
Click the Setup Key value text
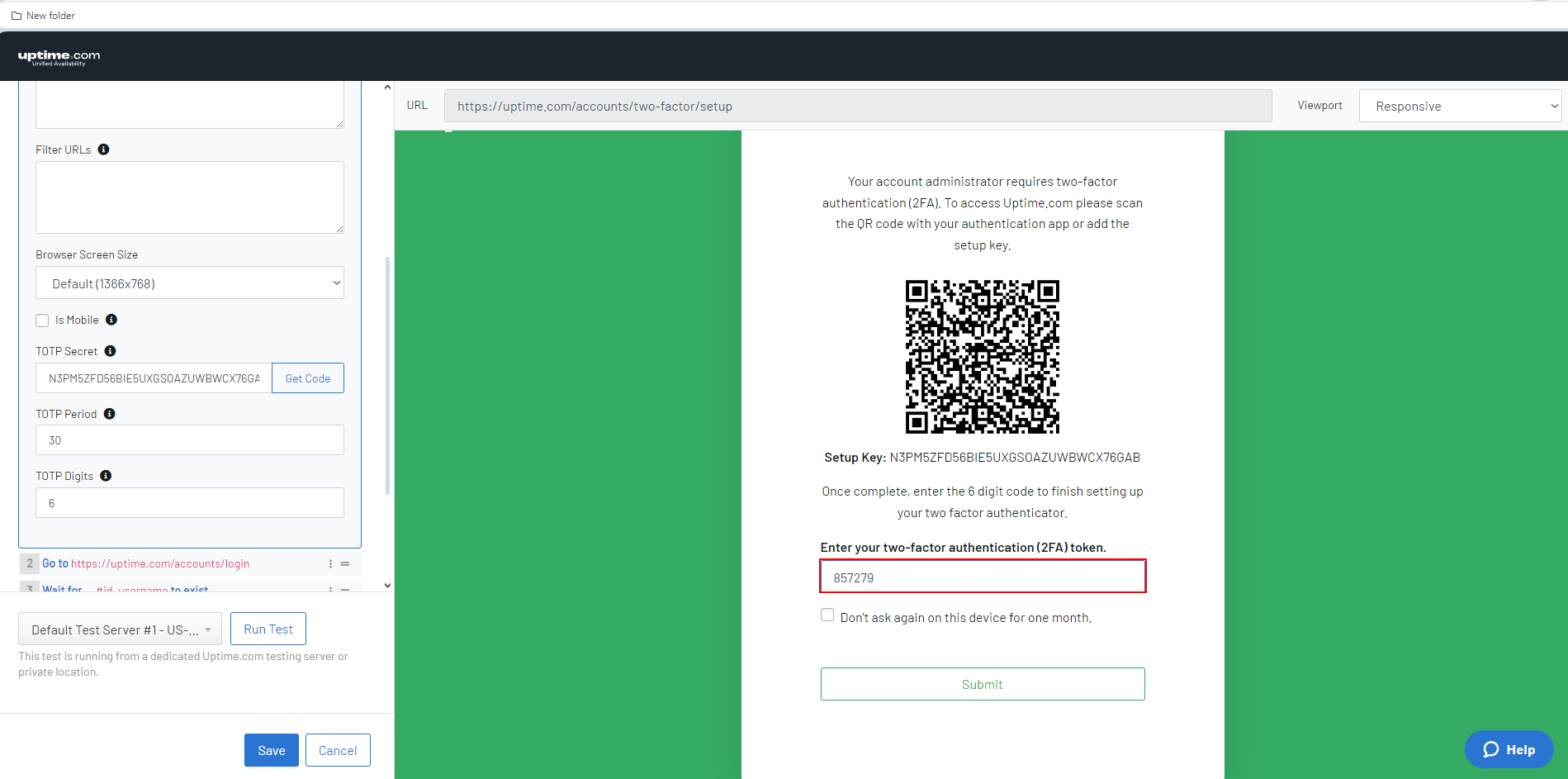pos(1015,458)
